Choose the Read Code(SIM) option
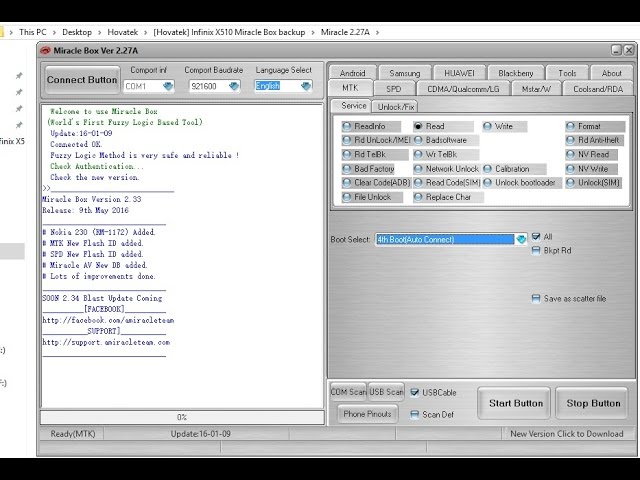This screenshot has height=480, width=640. 418,182
